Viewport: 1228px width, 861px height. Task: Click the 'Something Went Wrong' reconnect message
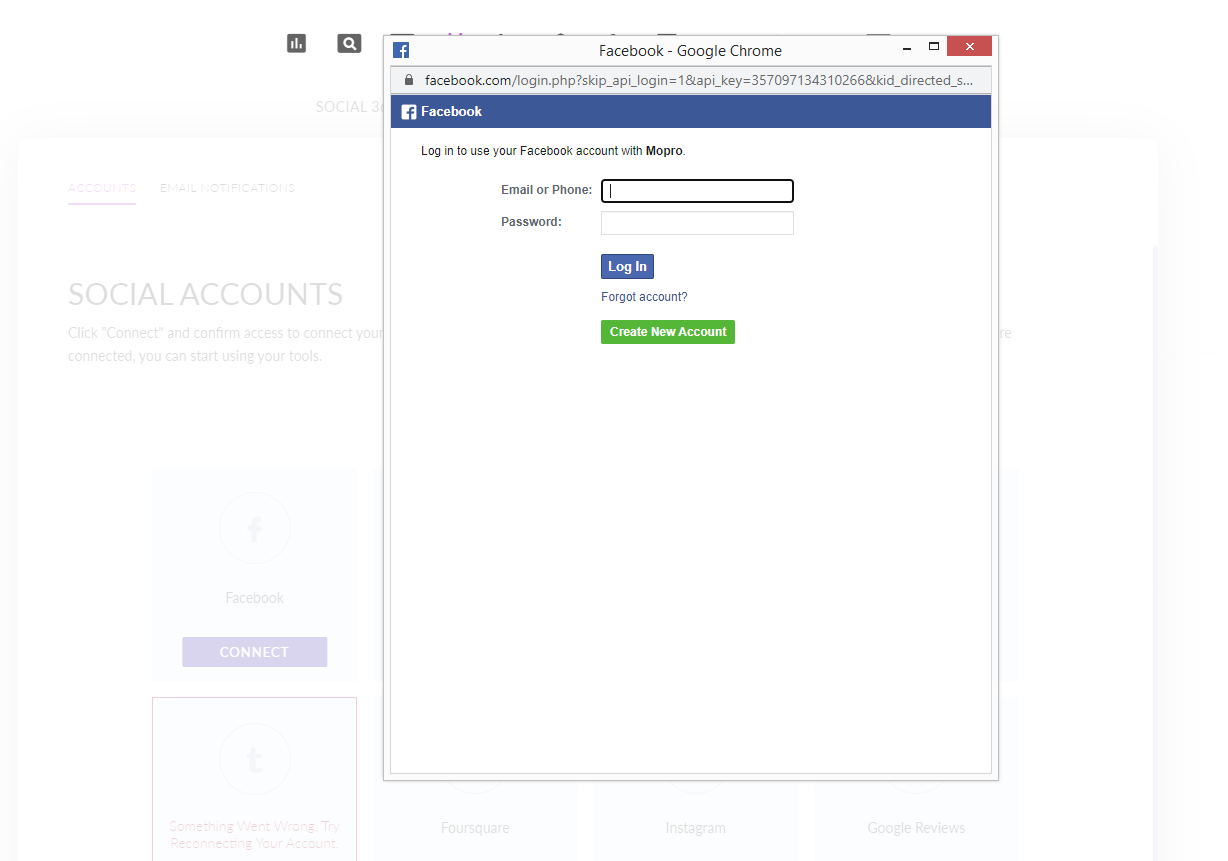254,835
